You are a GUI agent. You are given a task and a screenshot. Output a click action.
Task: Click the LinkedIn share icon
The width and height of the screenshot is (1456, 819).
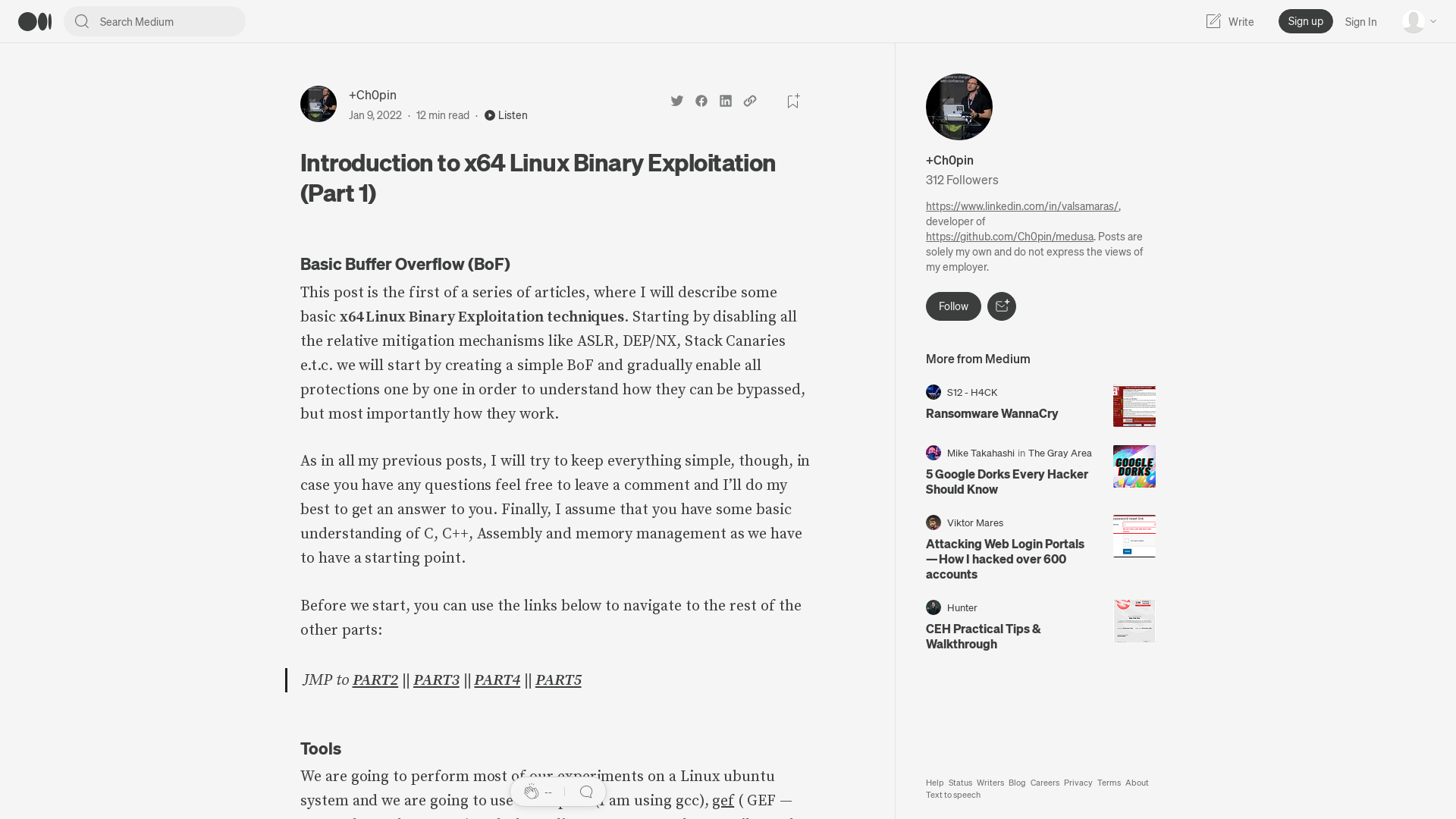pos(726,100)
